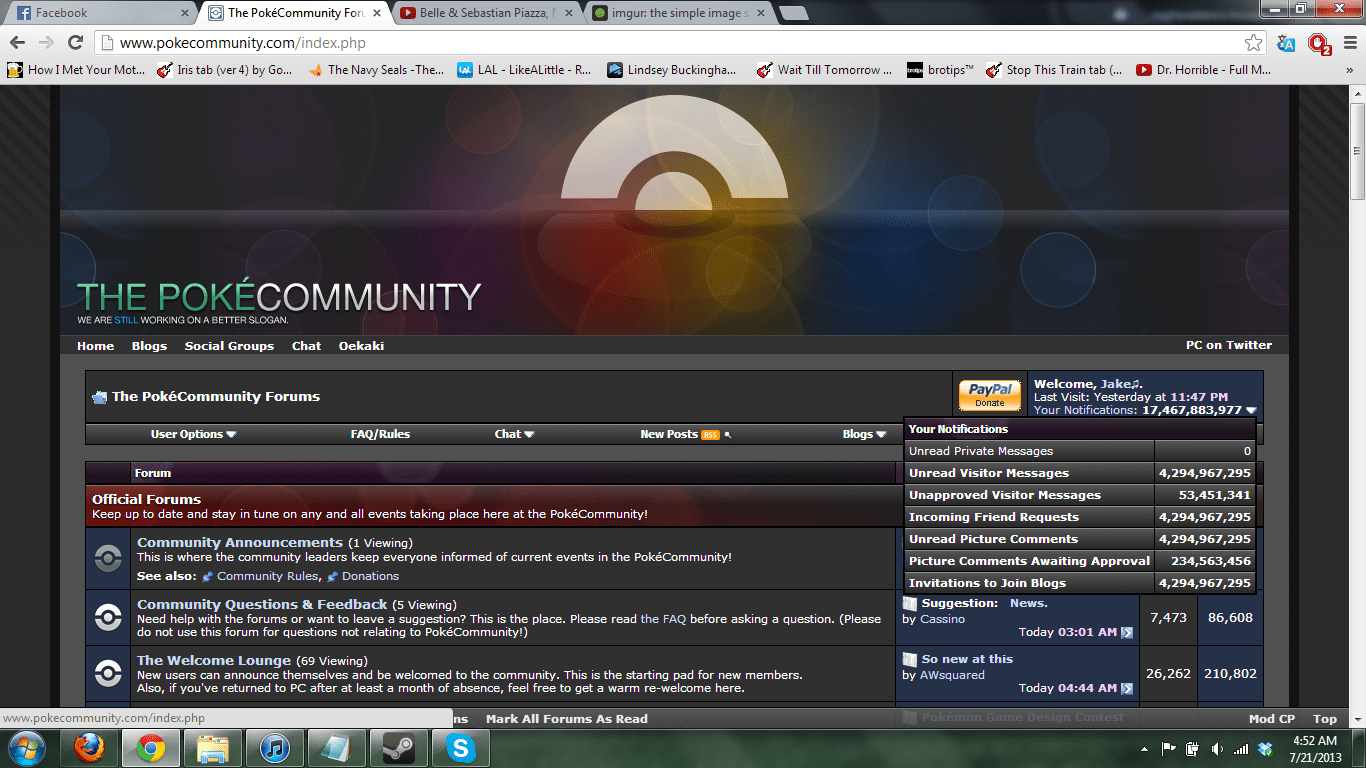Close the Facebook tab
This screenshot has width=1366, height=768.
click(x=185, y=13)
